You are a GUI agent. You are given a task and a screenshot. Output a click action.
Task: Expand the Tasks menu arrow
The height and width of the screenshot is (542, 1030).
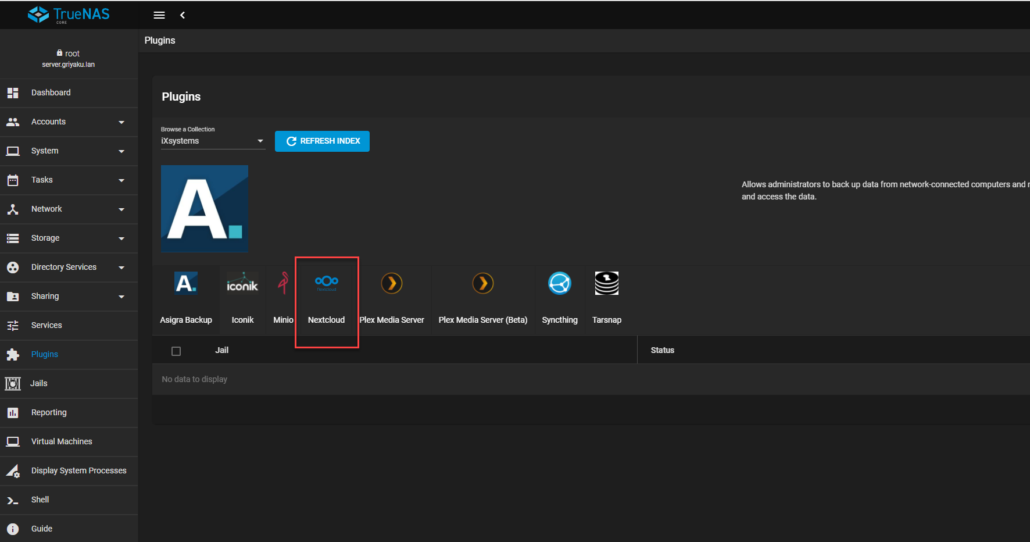coord(122,180)
